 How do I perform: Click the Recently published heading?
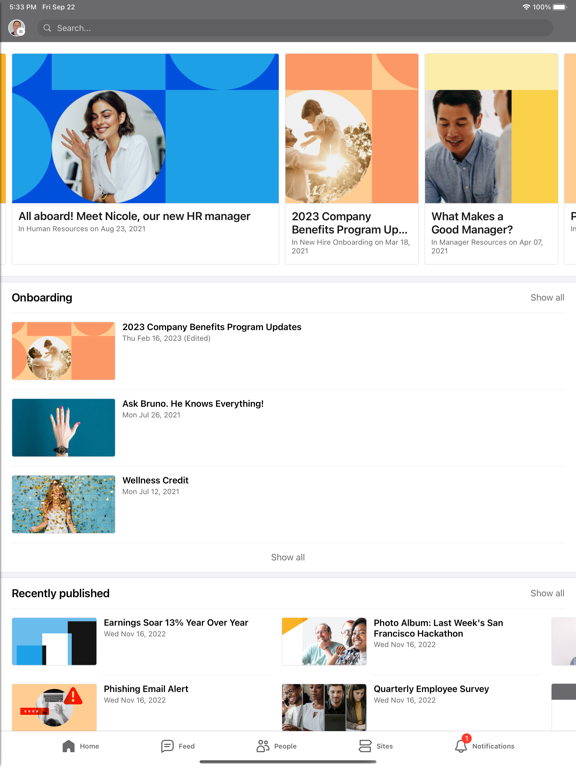61,593
